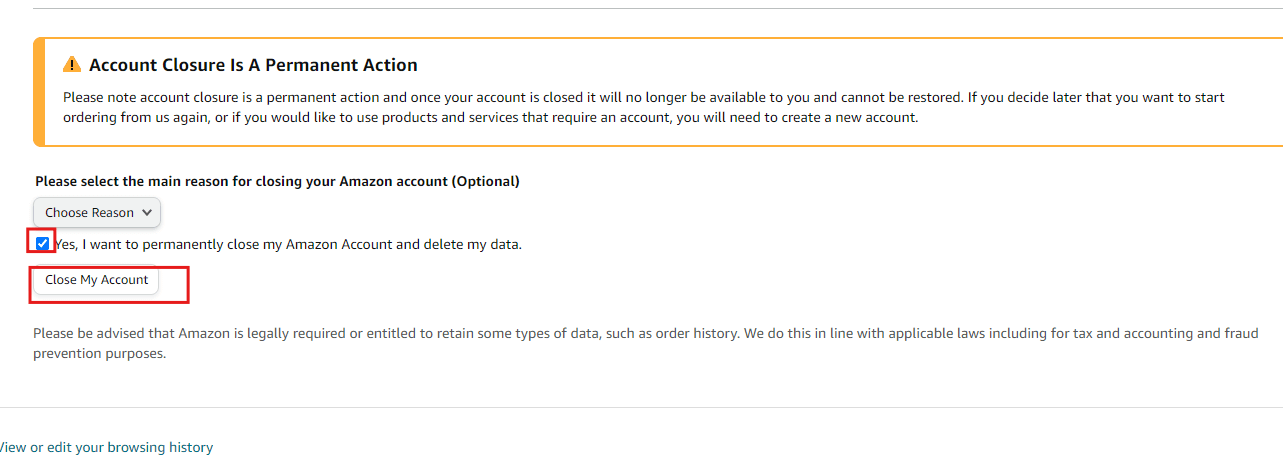This screenshot has width=1283, height=458.
Task: Toggle via the "Yes, I want to permanently close" label
Action: 288,244
